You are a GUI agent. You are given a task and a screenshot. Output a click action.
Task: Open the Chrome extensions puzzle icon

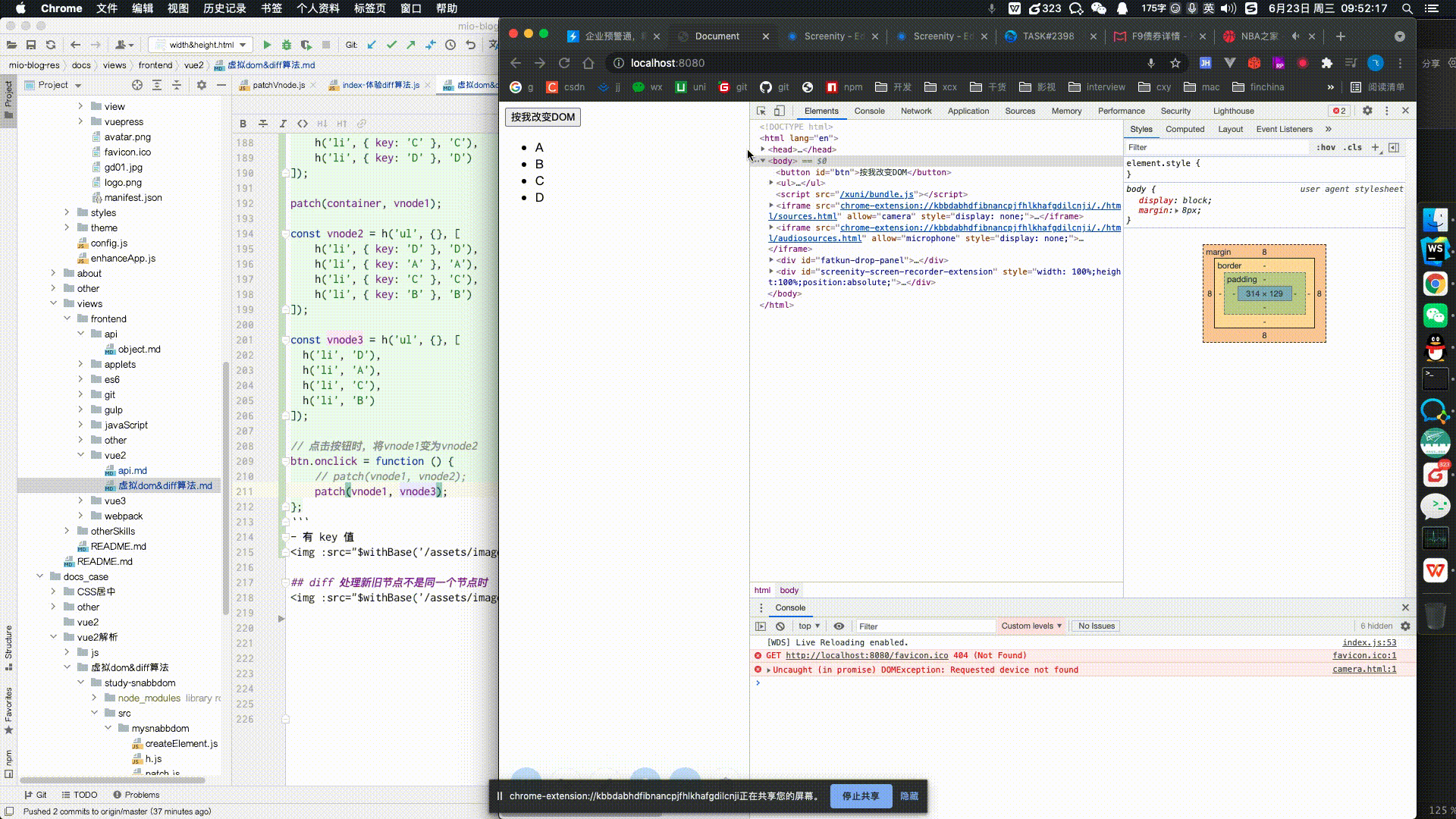(x=1327, y=63)
